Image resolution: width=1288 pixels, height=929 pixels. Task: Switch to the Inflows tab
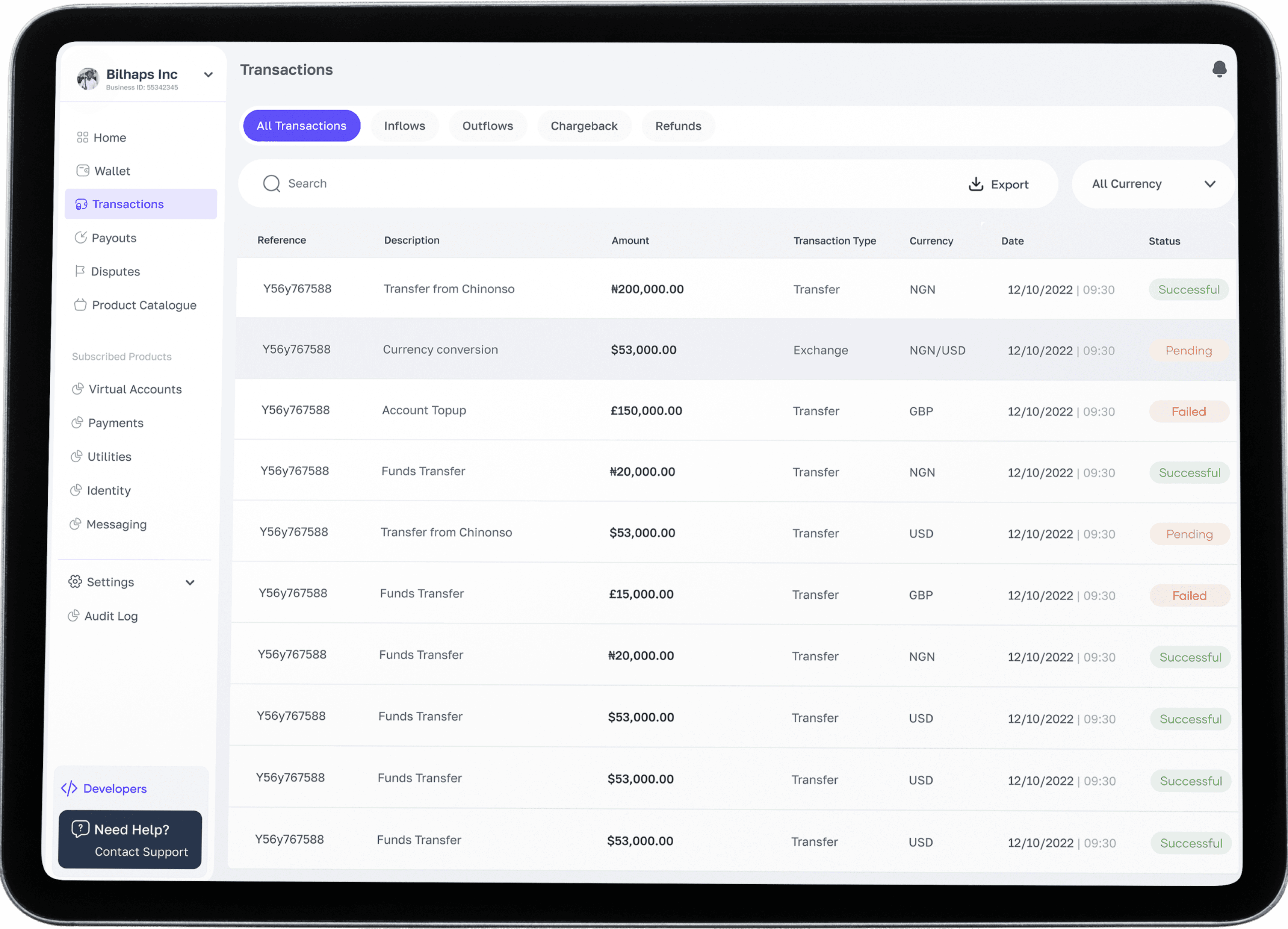[x=404, y=126]
